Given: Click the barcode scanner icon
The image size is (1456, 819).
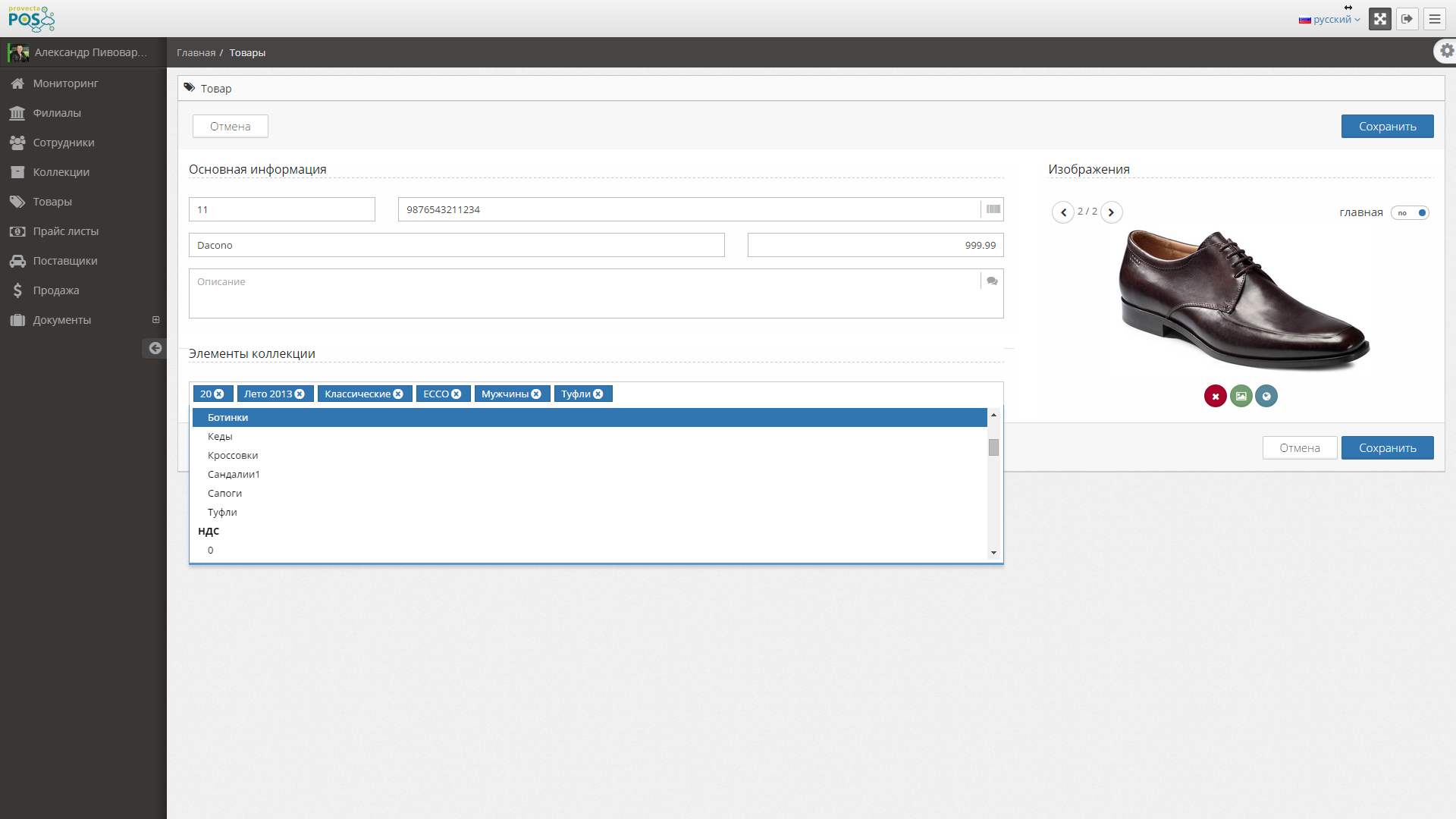Looking at the screenshot, I should [x=993, y=209].
